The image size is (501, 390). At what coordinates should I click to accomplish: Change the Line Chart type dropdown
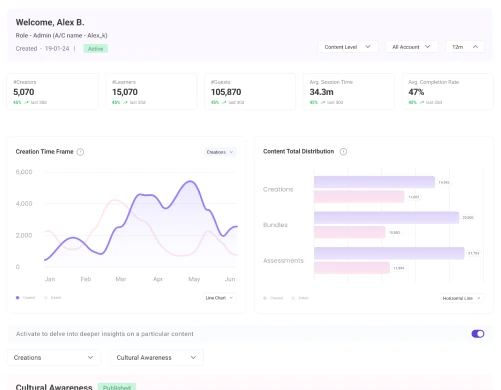(220, 298)
